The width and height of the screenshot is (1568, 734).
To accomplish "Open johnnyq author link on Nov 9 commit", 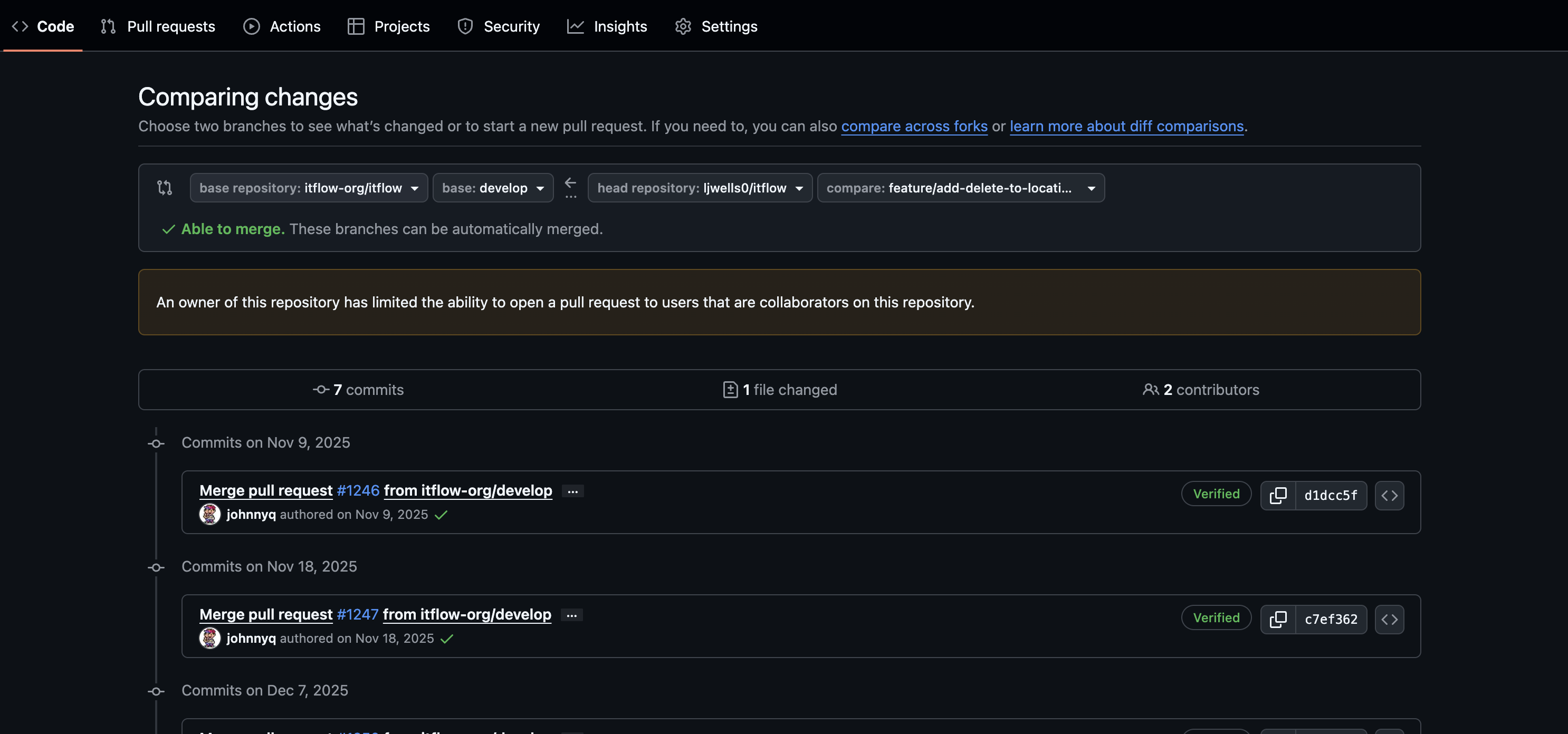I will pyautogui.click(x=251, y=515).
